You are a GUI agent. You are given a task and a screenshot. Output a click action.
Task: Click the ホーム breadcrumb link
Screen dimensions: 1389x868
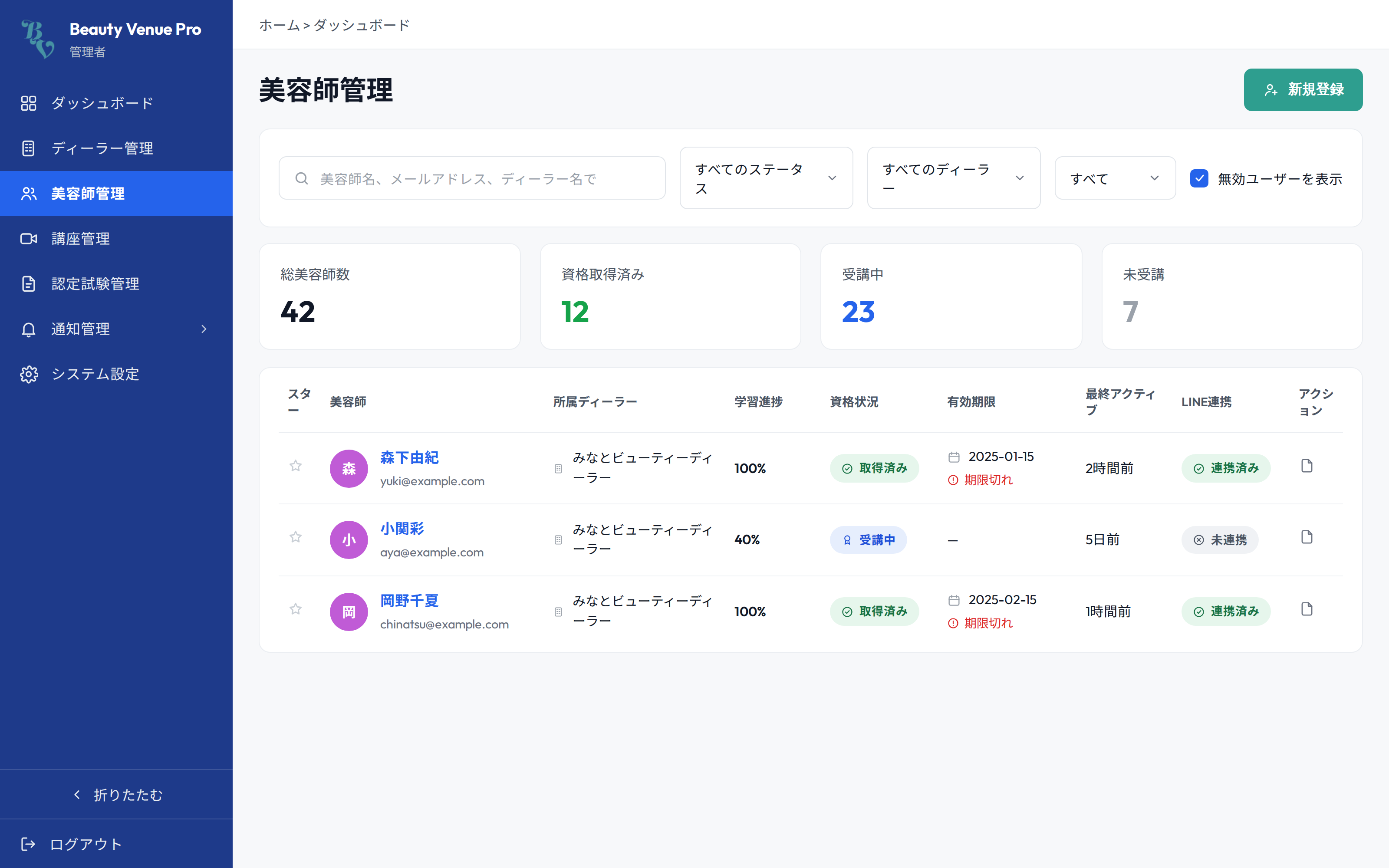pos(280,25)
